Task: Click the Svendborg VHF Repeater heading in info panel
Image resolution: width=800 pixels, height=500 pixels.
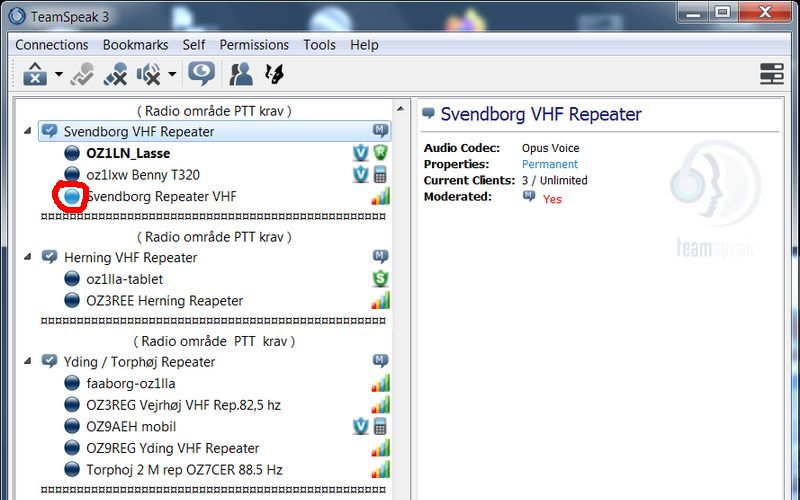Action: 540,114
